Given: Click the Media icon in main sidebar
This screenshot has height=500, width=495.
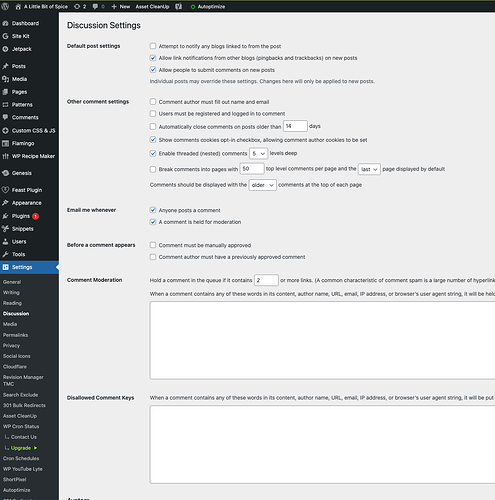Looking at the screenshot, I should [5, 79].
